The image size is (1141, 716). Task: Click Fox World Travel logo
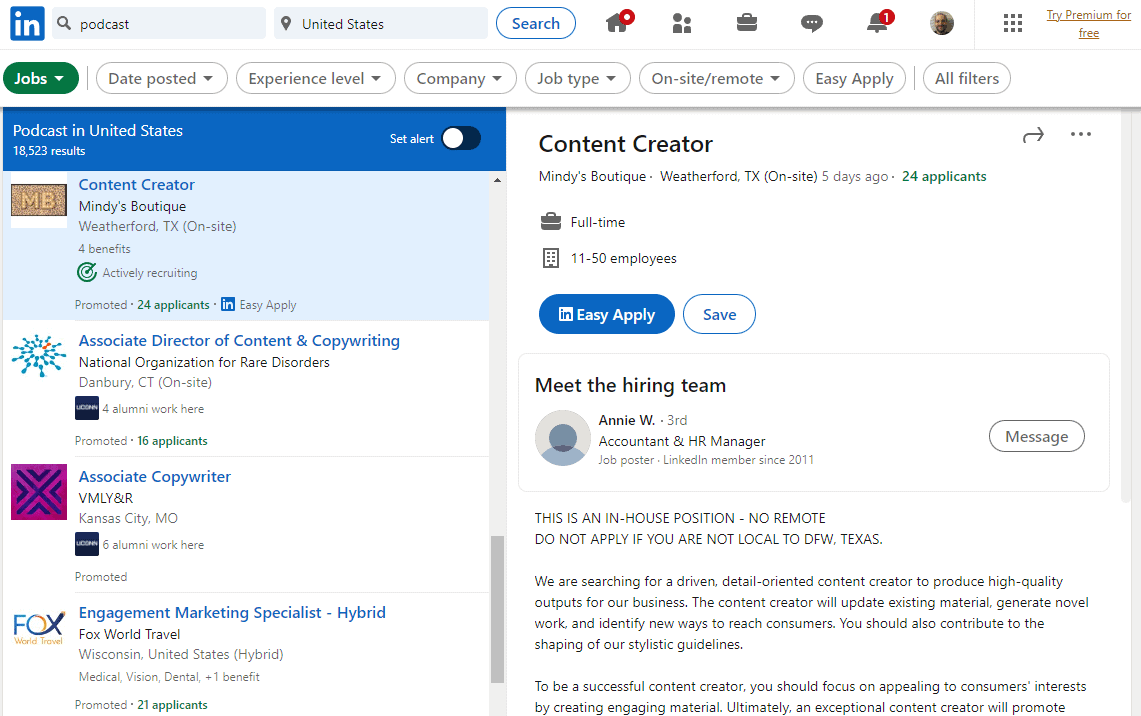point(39,628)
